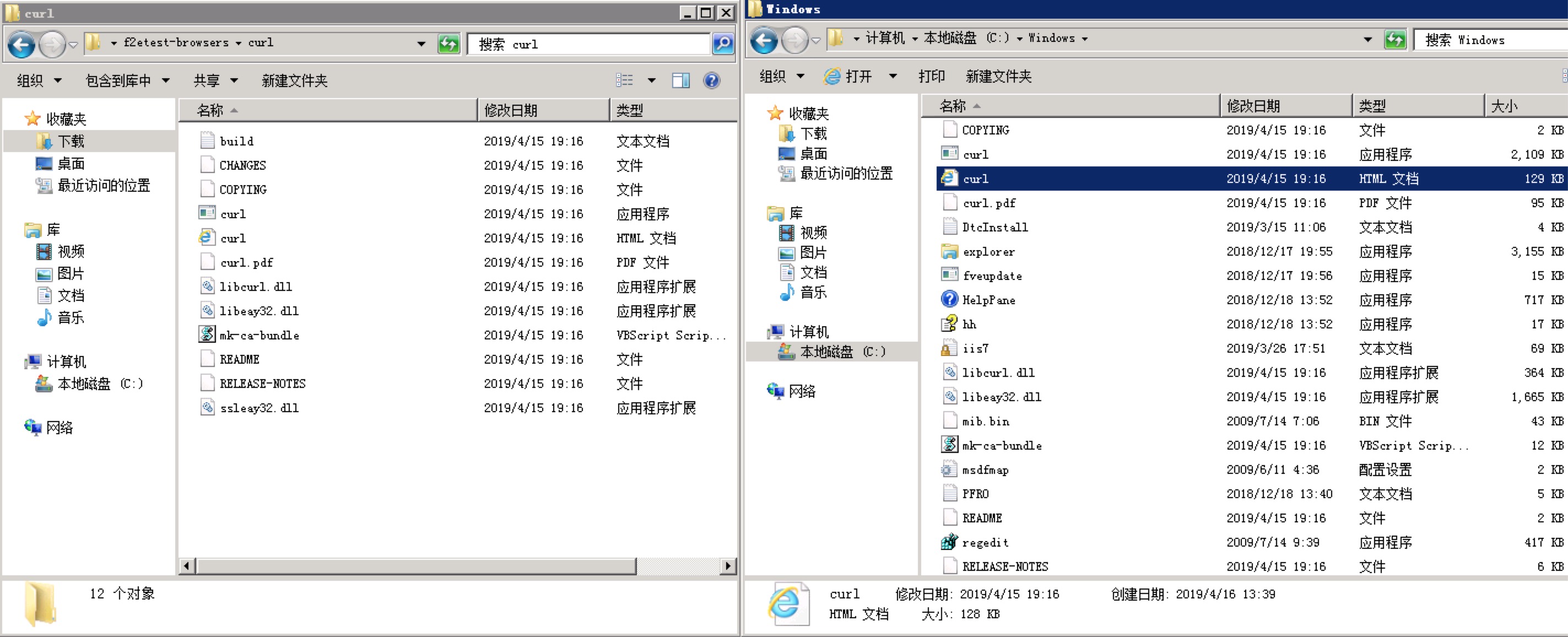
Task: Open 网络 in the curl window sidebar
Action: click(x=48, y=428)
